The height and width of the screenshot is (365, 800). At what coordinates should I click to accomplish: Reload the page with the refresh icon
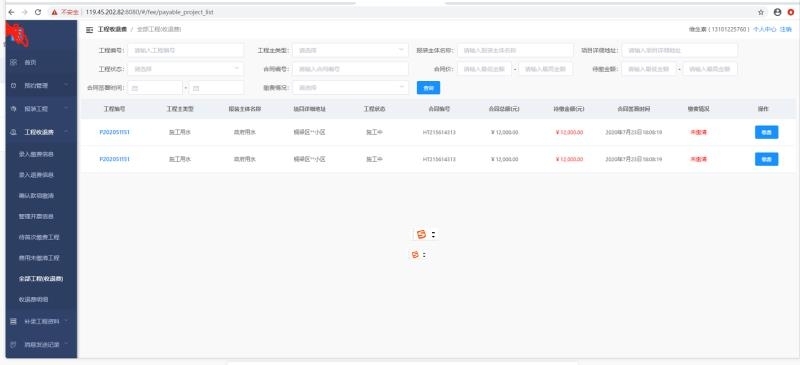pos(38,12)
